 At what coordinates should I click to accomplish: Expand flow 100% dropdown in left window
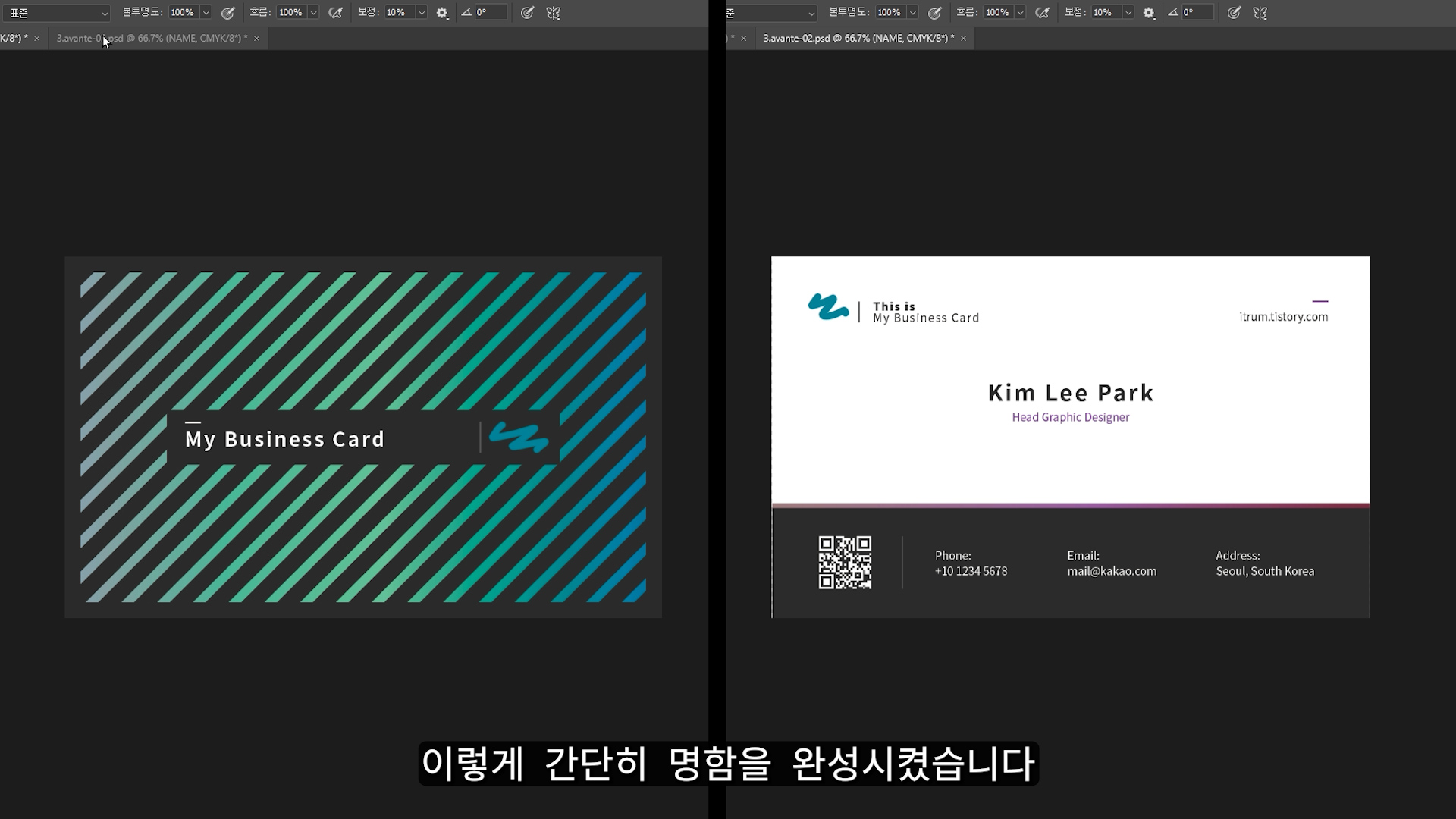[x=313, y=13]
